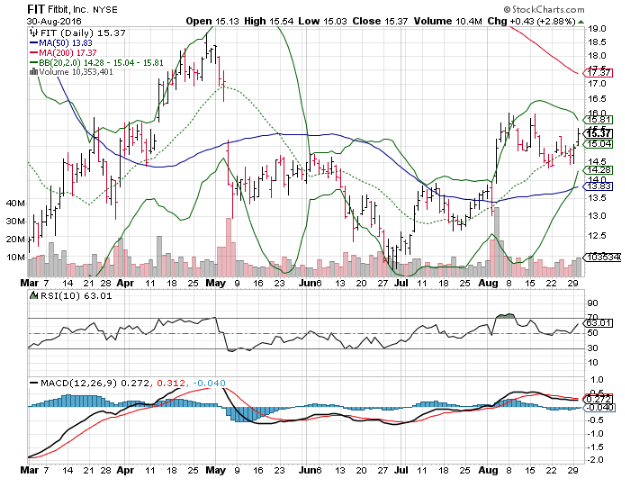Click the black 15.37 last price tag
The image size is (625, 484).
pyautogui.click(x=599, y=134)
